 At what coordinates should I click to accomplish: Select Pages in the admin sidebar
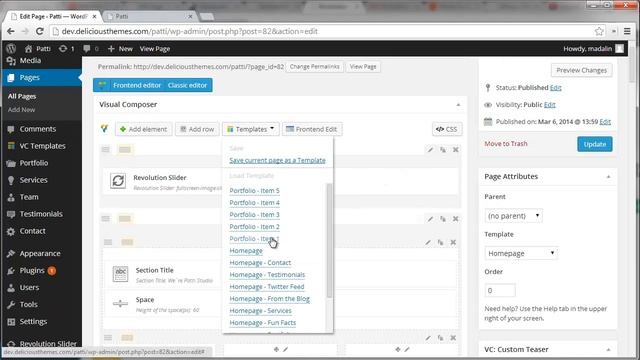click(29, 78)
